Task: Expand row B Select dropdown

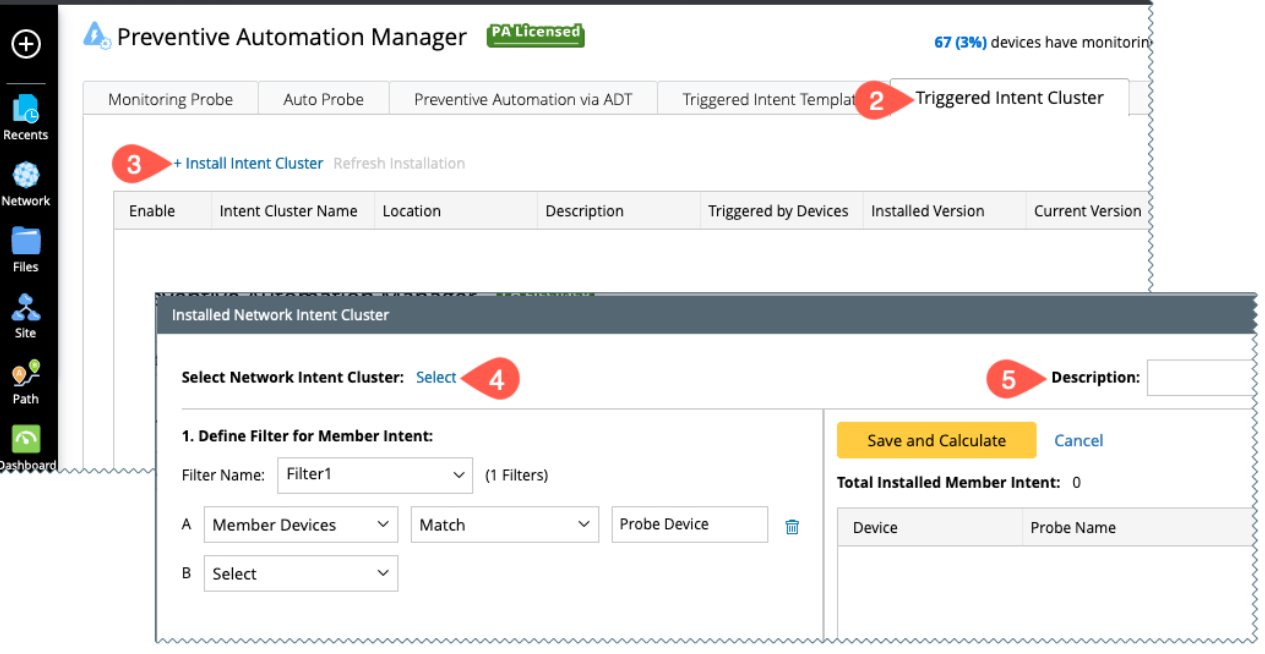Action: (x=300, y=574)
